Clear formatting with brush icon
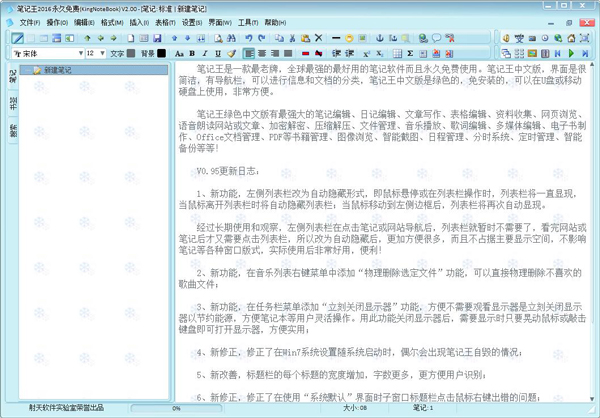This screenshot has height=418, width=600. pyautogui.click(x=231, y=54)
